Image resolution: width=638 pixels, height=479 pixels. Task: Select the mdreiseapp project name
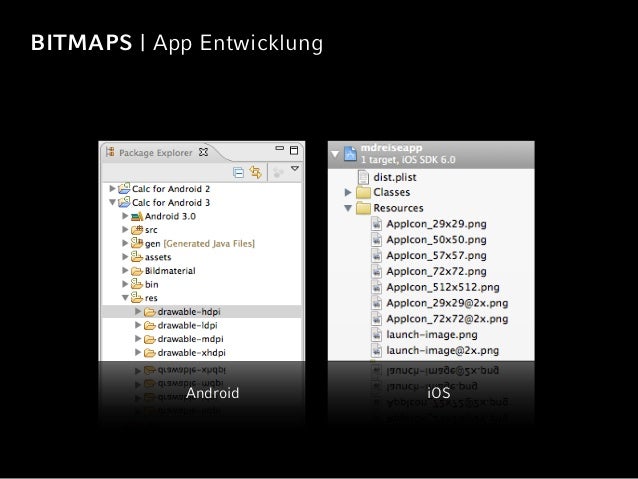[391, 147]
